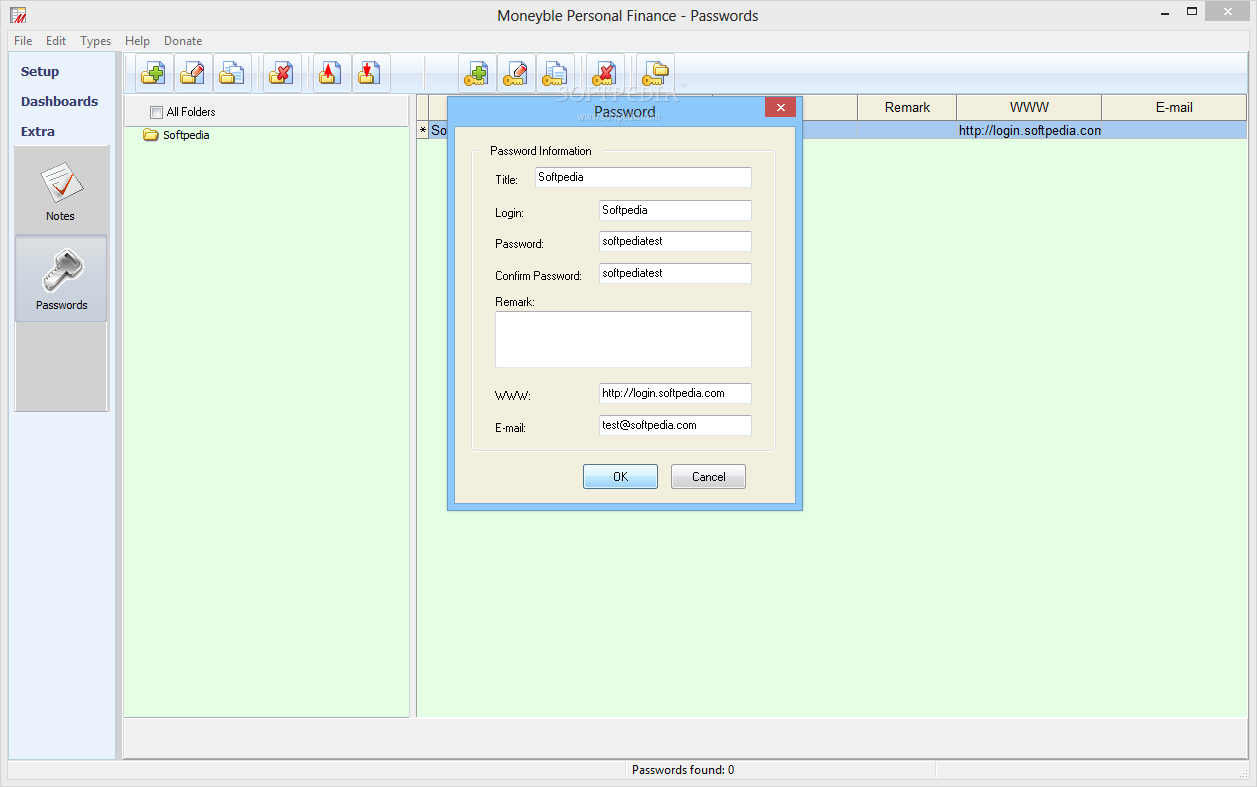Click the http://login.softpedia.con table cell
The image size is (1257, 787).
tap(1029, 130)
